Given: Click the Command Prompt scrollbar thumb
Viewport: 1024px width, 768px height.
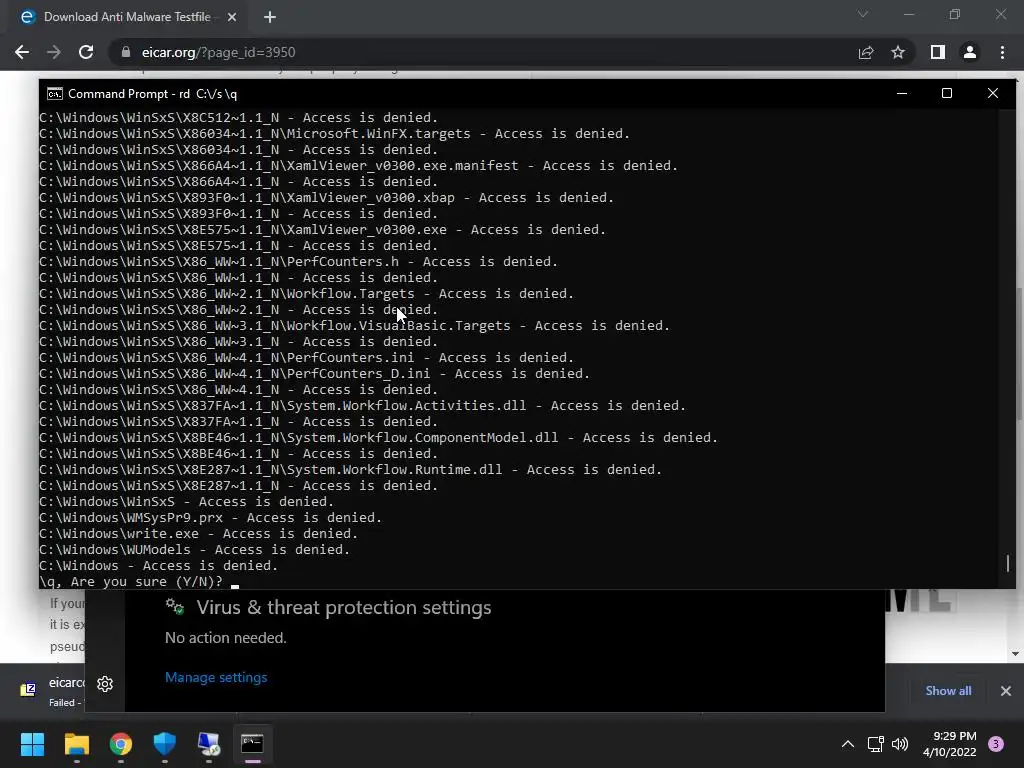Looking at the screenshot, I should (x=1008, y=563).
